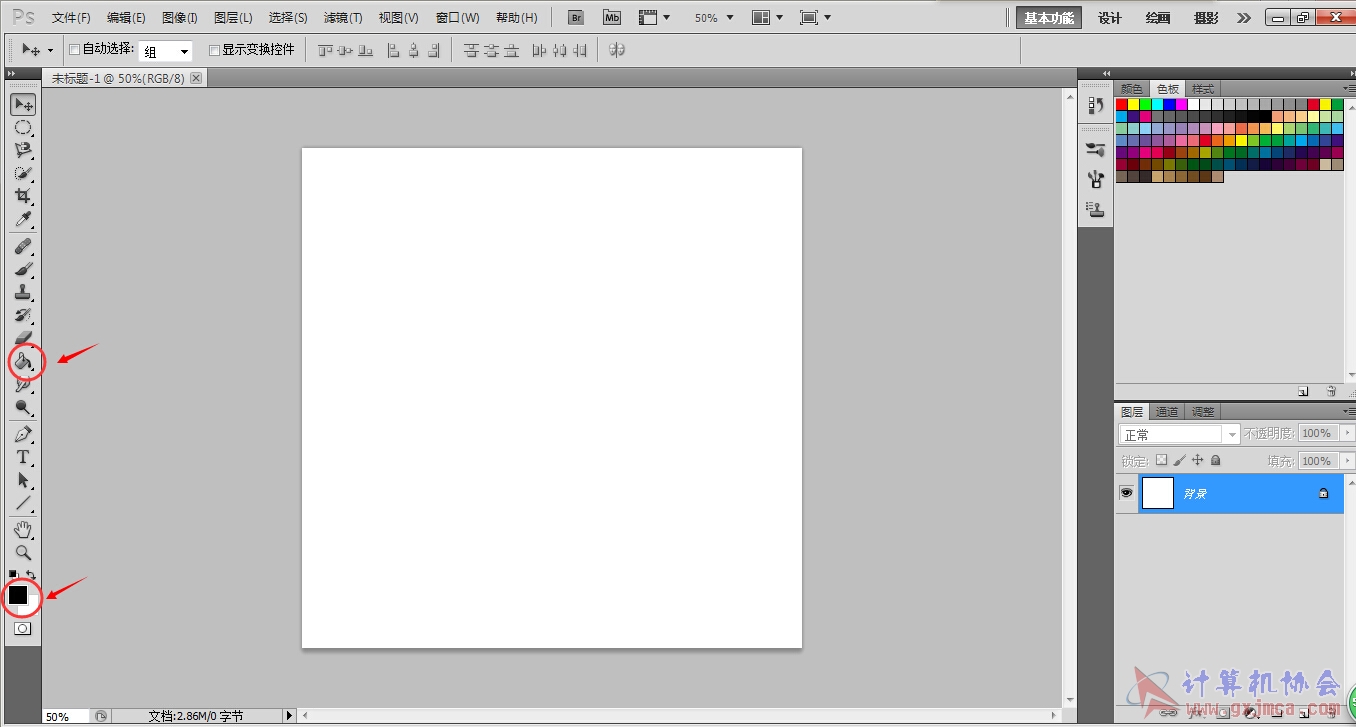Image resolution: width=1356 pixels, height=727 pixels.
Task: Select the Healing Brush tool
Action: (x=23, y=246)
